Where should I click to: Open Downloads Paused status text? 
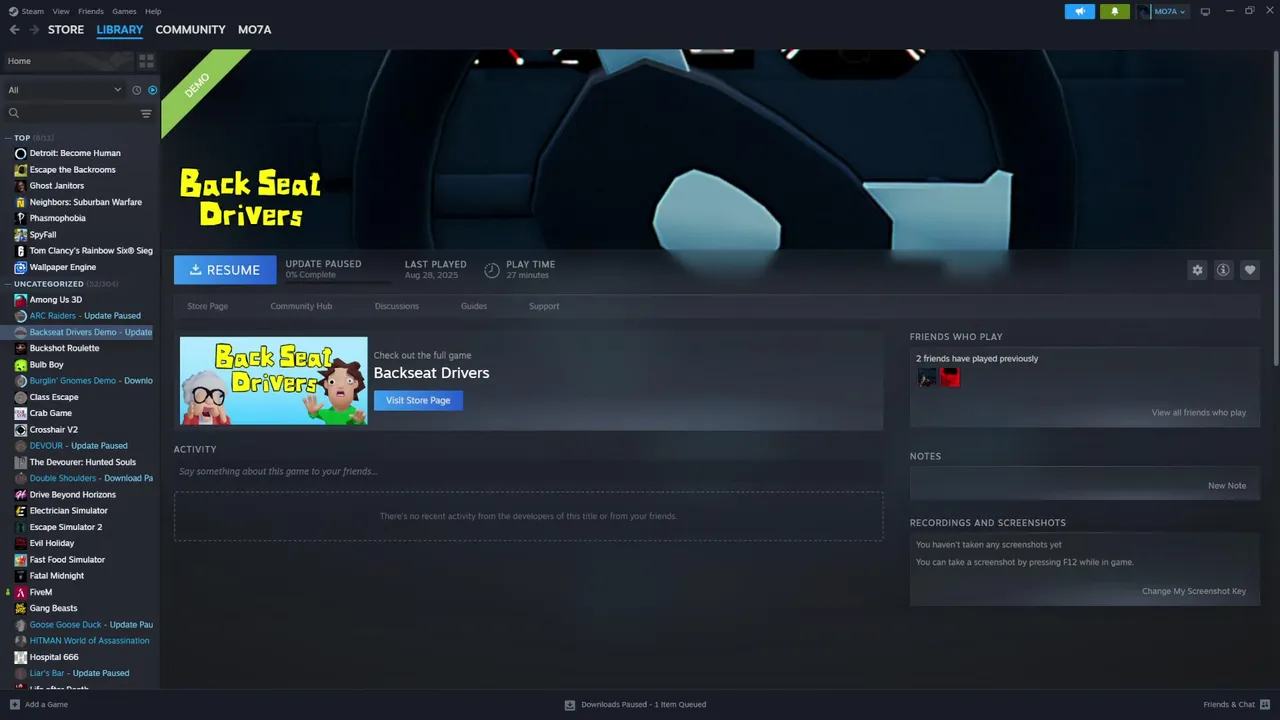pos(644,704)
